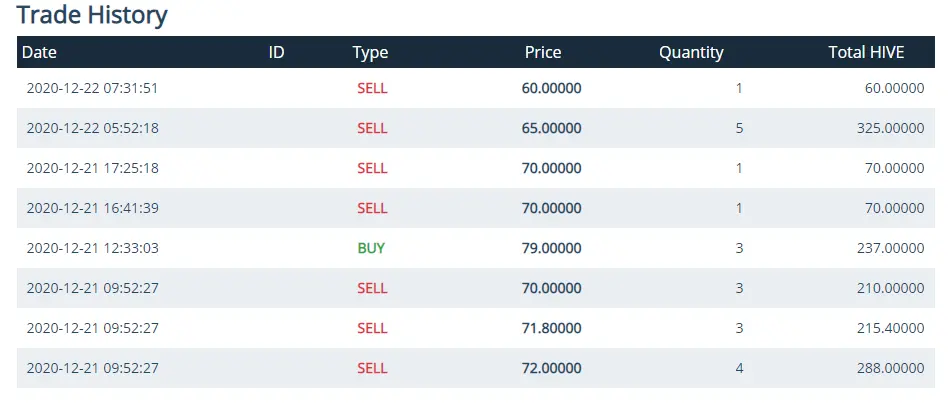
Task: Click the 2020-12-21 17:25:18 date cell
Action: [x=93, y=168]
